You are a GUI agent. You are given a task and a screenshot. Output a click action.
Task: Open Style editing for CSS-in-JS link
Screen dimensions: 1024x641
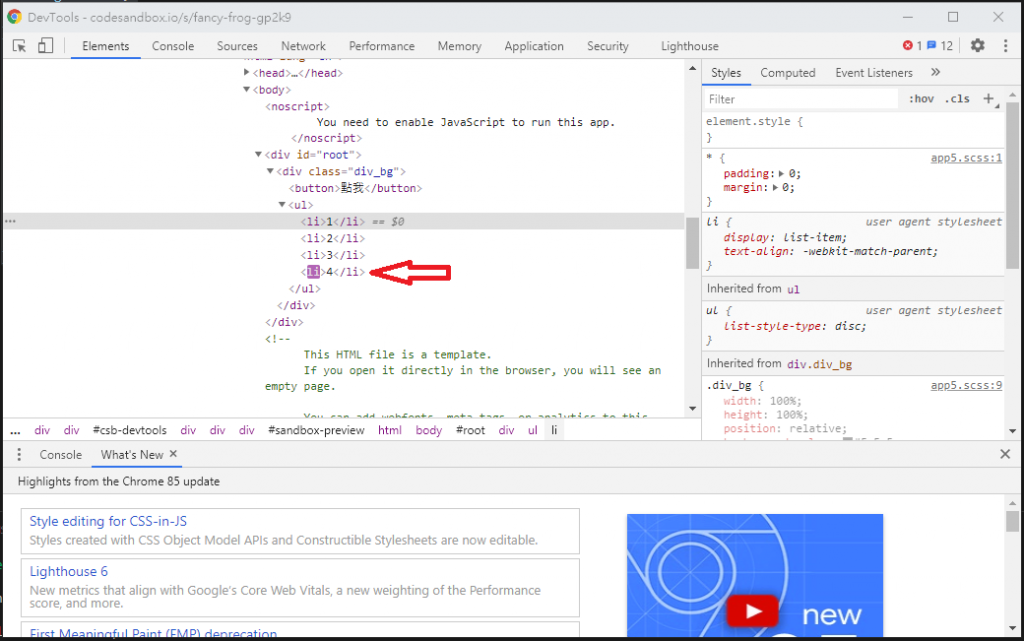coord(108,521)
